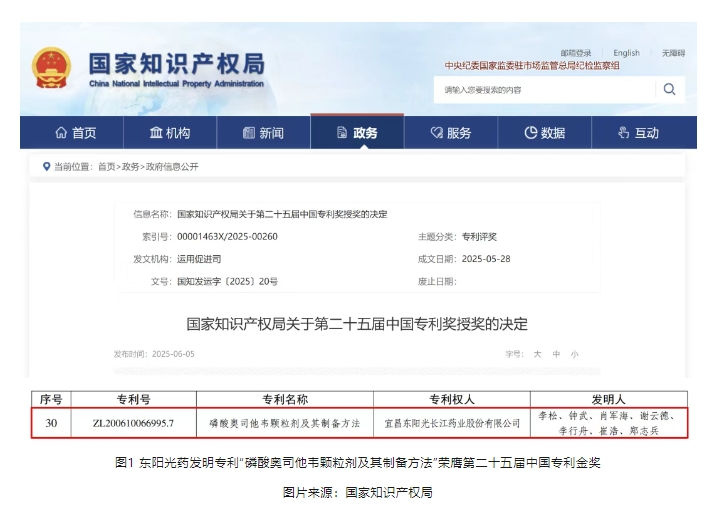
Task: Click the 无障碍 accessibility link
Action: click(673, 53)
